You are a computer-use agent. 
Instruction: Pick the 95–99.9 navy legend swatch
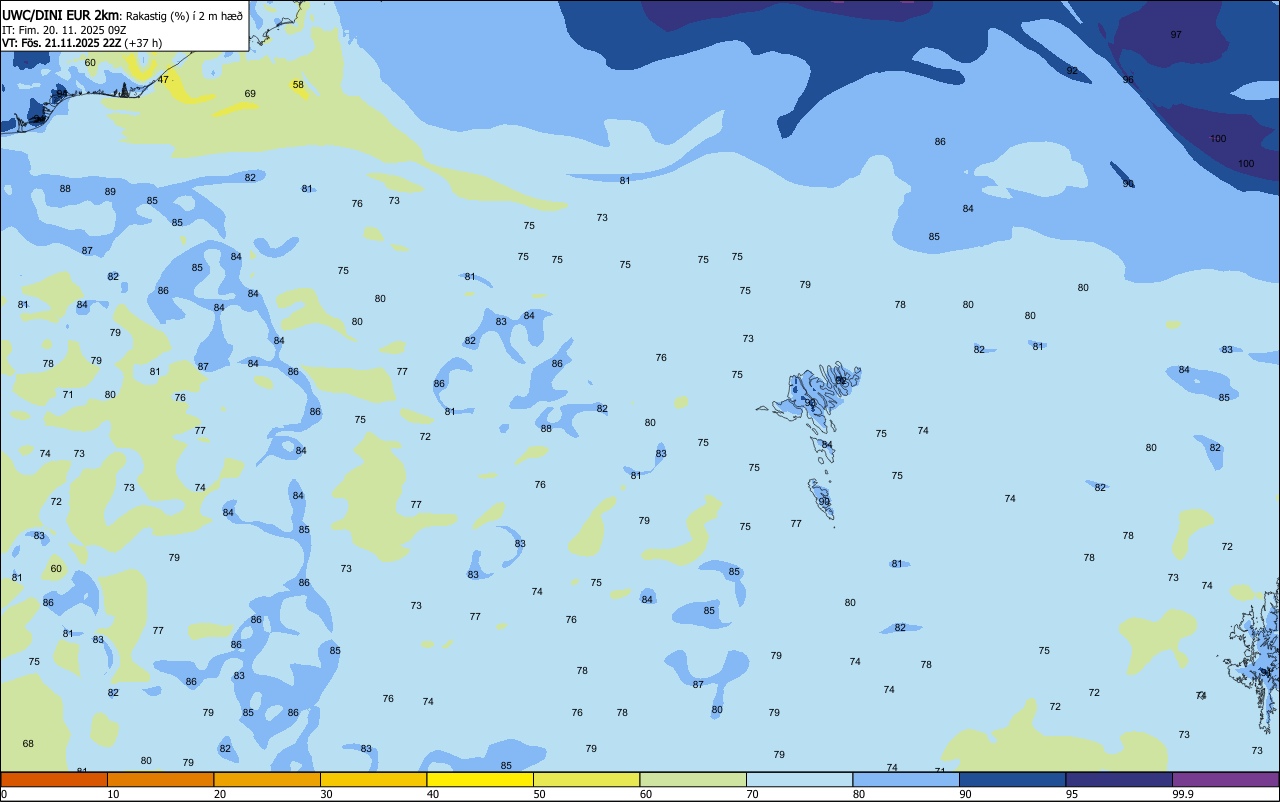coord(1119,779)
